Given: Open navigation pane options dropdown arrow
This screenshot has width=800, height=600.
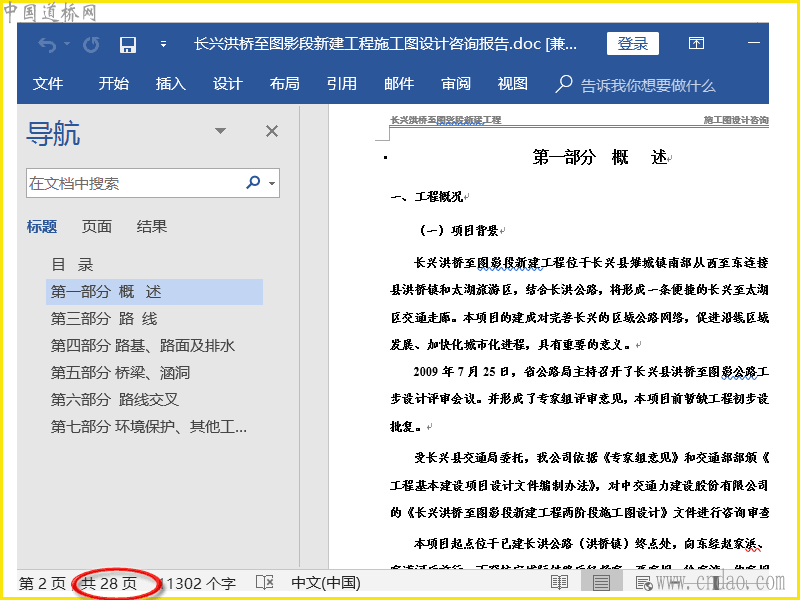Looking at the screenshot, I should click(220, 131).
